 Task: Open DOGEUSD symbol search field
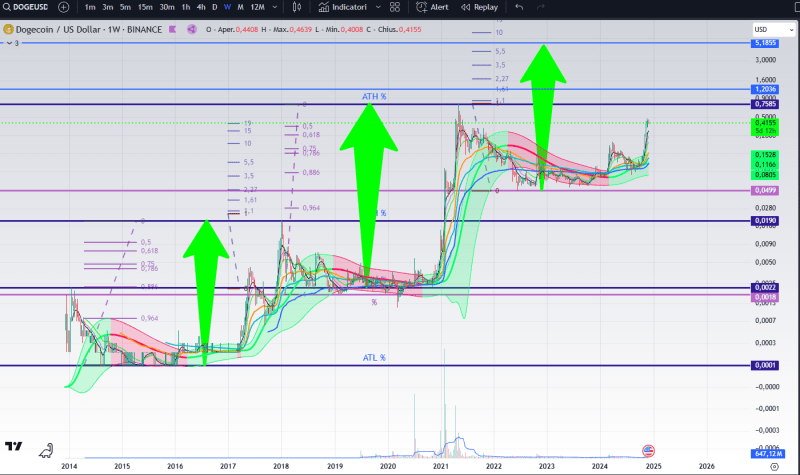pyautogui.click(x=27, y=7)
